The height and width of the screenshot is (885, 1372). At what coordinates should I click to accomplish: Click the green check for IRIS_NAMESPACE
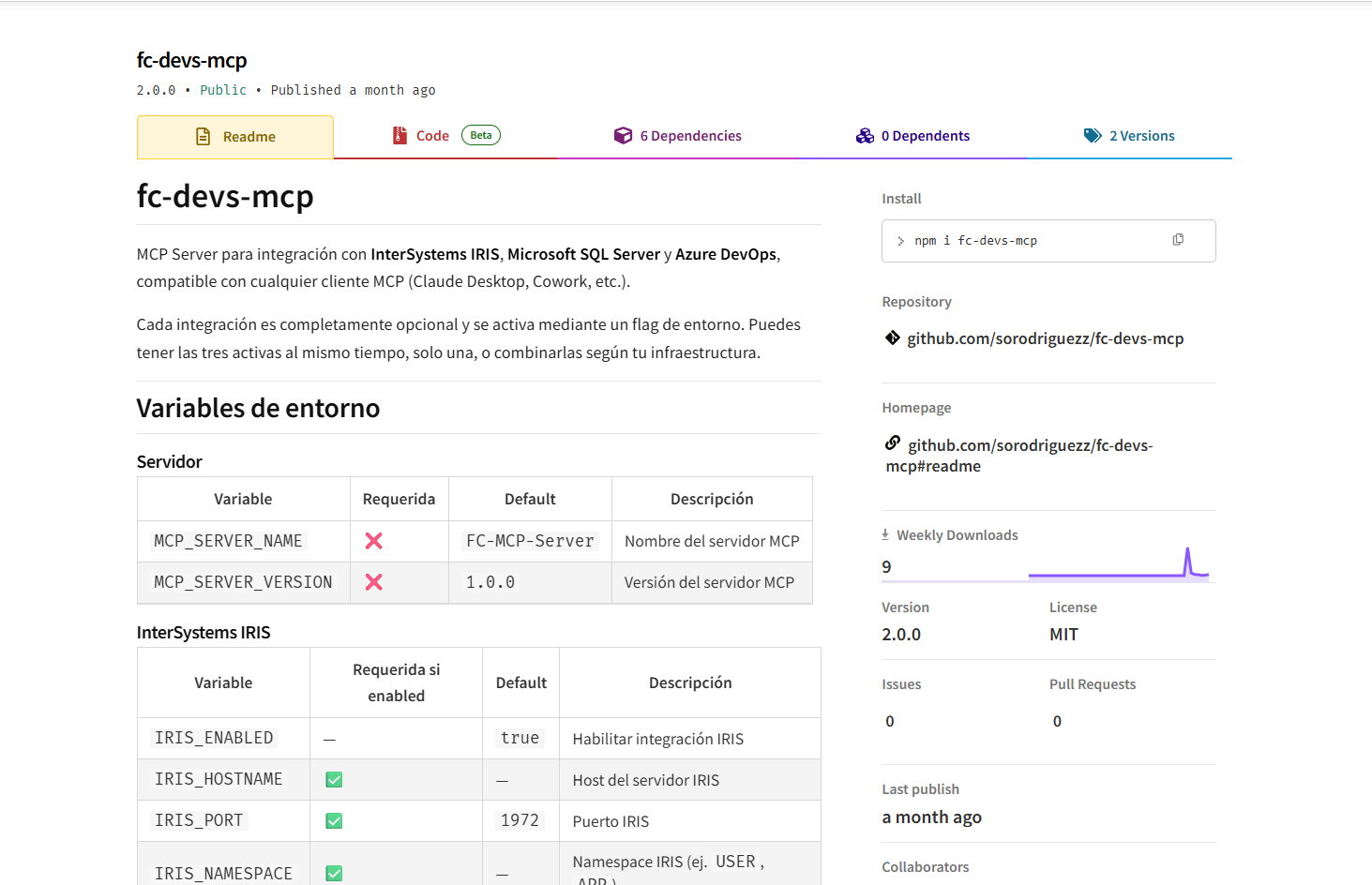tap(334, 874)
